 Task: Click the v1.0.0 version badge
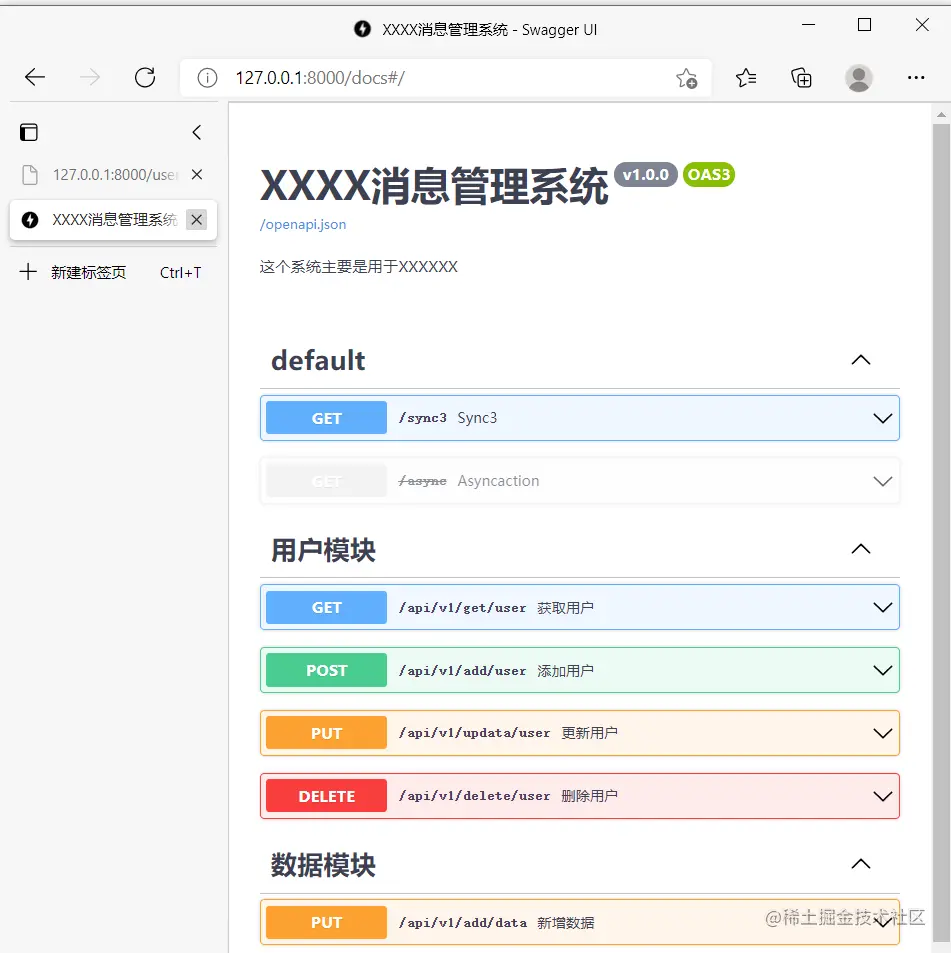pyautogui.click(x=645, y=174)
